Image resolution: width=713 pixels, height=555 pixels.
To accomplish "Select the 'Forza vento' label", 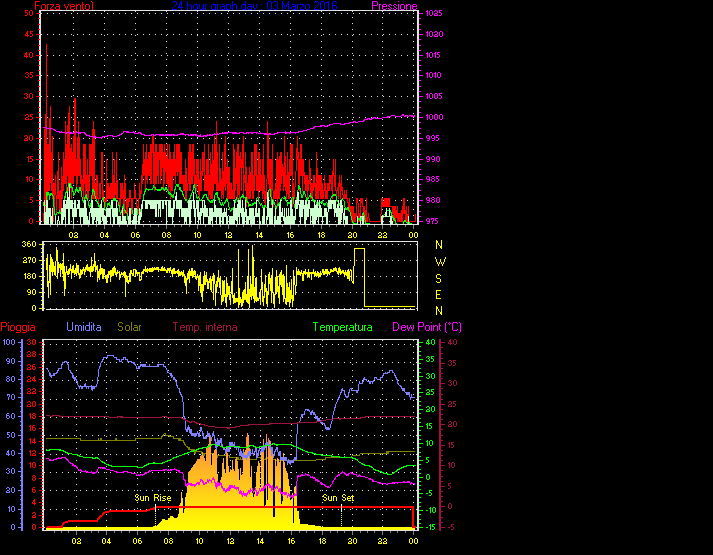I will pos(64,5).
